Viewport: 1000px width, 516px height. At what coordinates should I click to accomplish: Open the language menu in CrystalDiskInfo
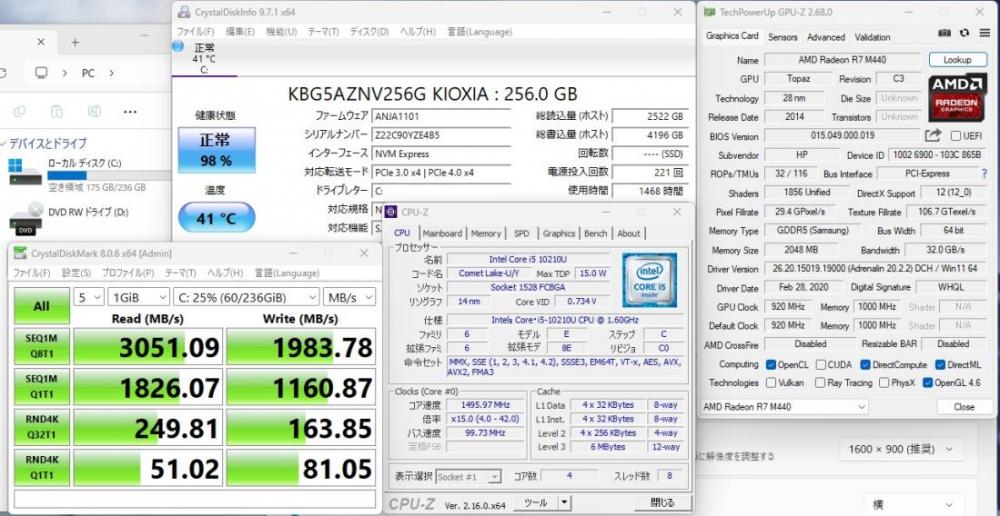point(479,31)
